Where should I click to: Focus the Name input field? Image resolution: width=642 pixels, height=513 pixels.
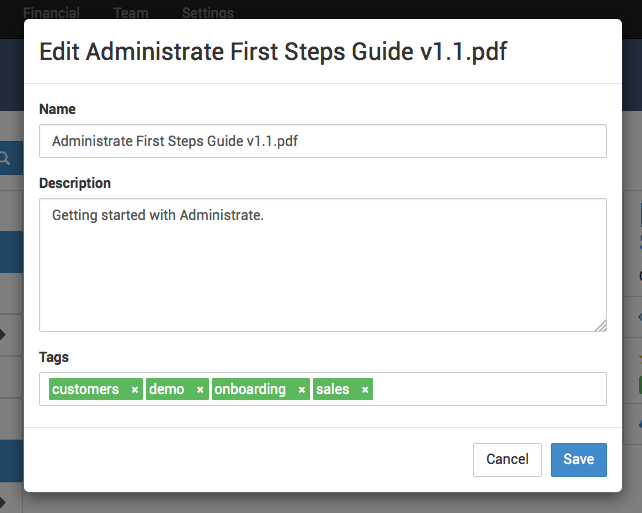[323, 141]
